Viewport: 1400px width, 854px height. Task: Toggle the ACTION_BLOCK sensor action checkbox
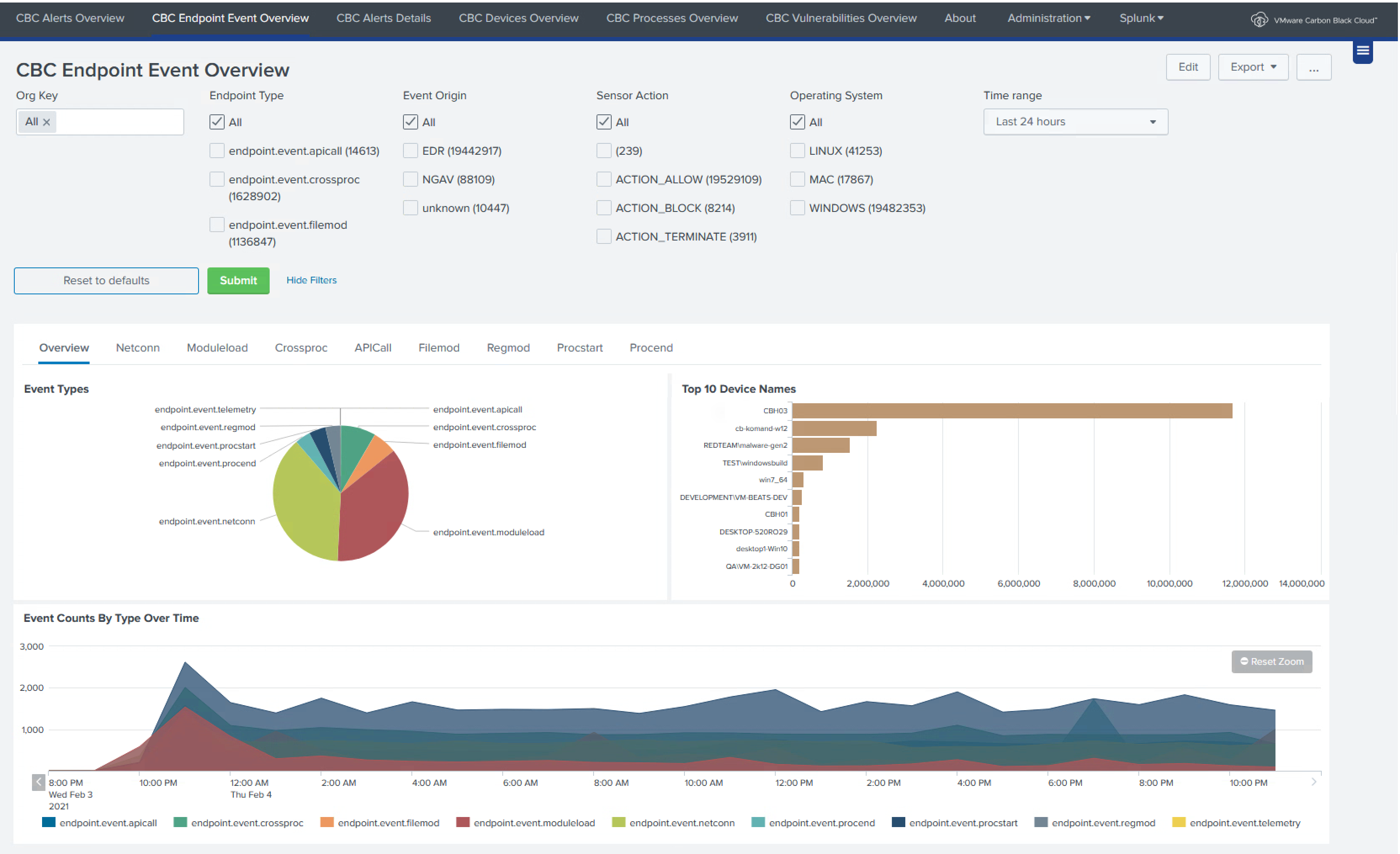pos(601,208)
